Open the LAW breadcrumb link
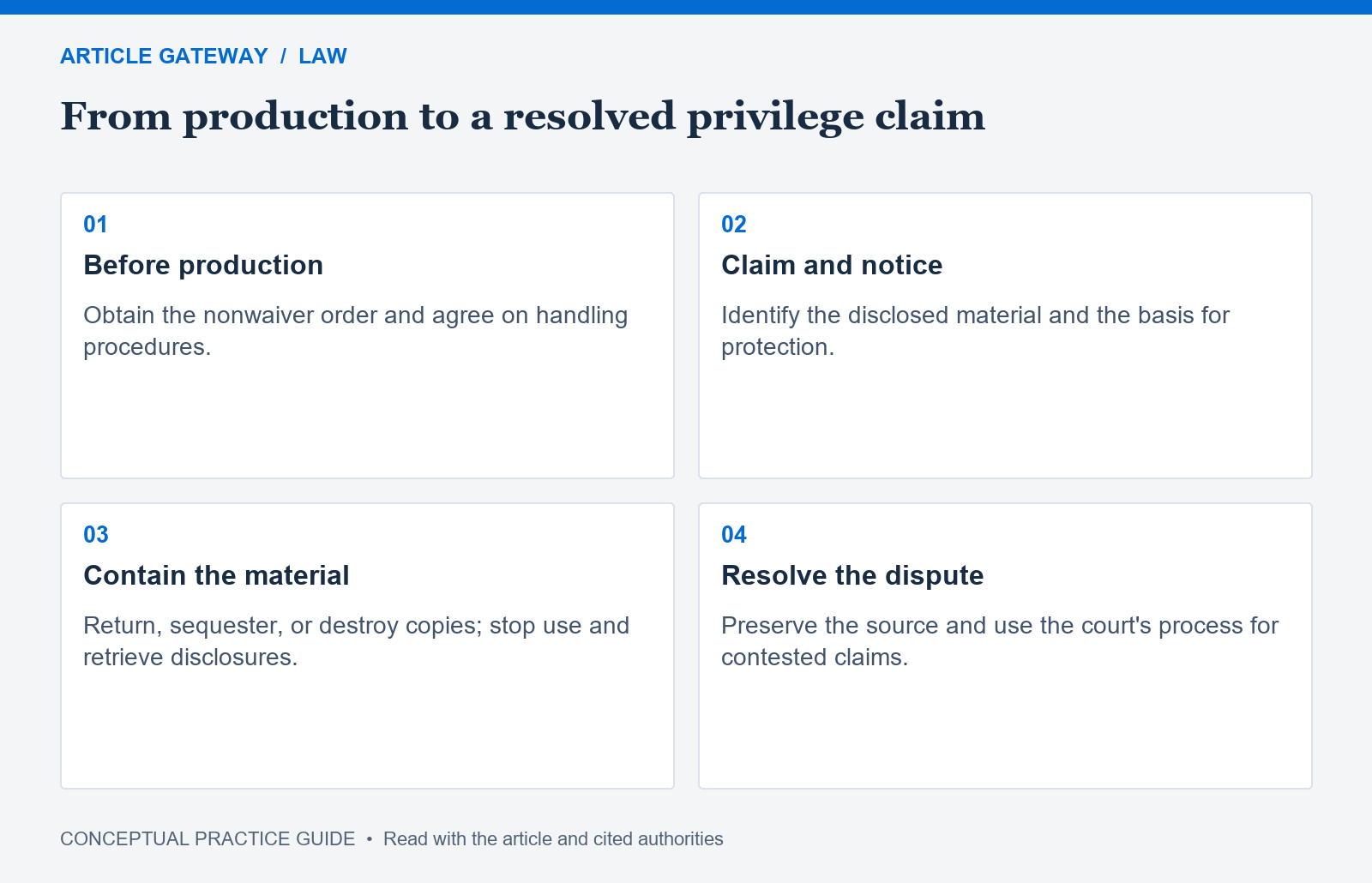1372x883 pixels. click(322, 57)
